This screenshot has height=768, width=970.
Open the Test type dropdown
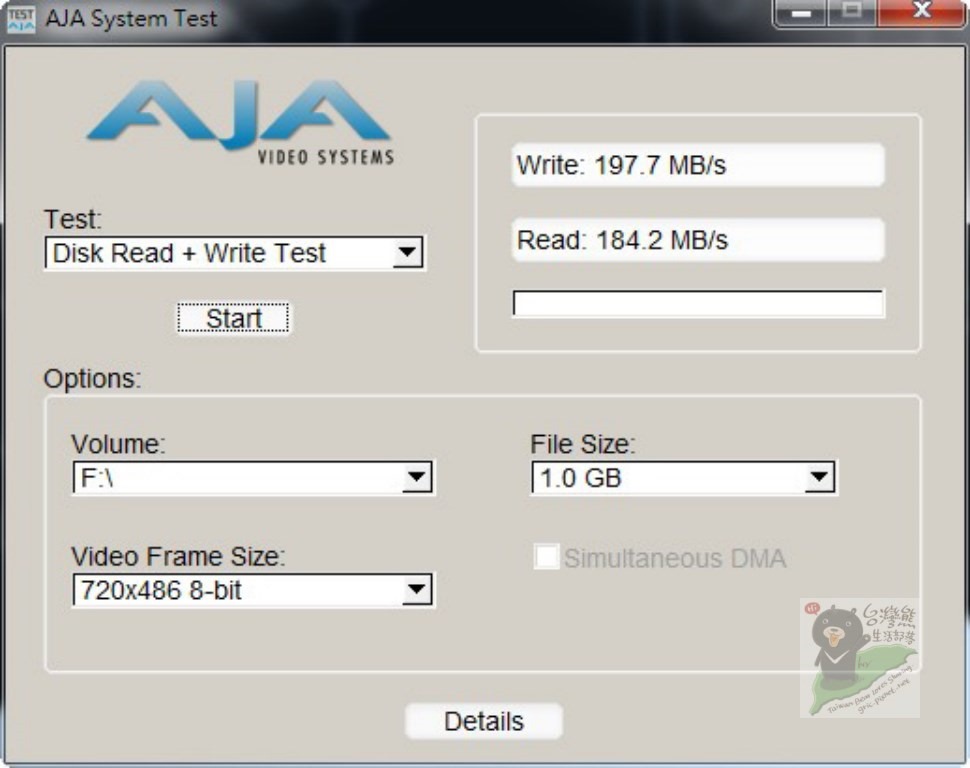click(x=234, y=252)
